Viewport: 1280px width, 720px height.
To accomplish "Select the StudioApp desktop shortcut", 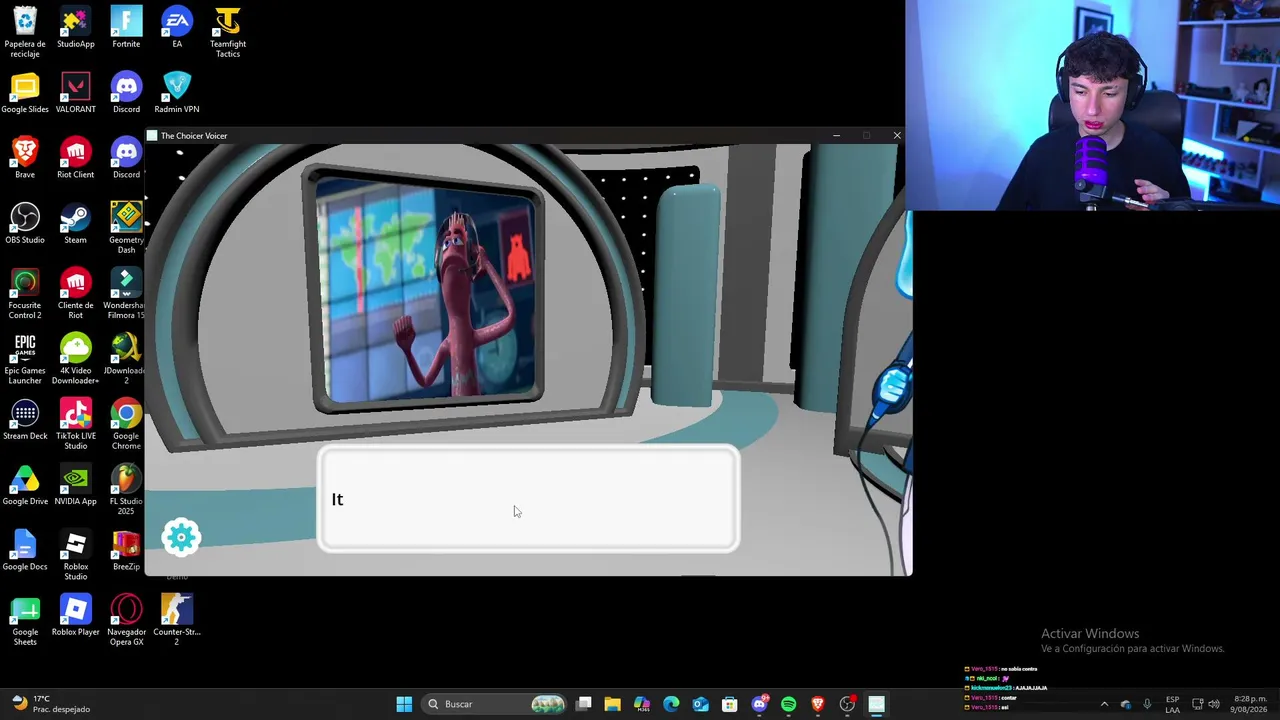I will [76, 28].
